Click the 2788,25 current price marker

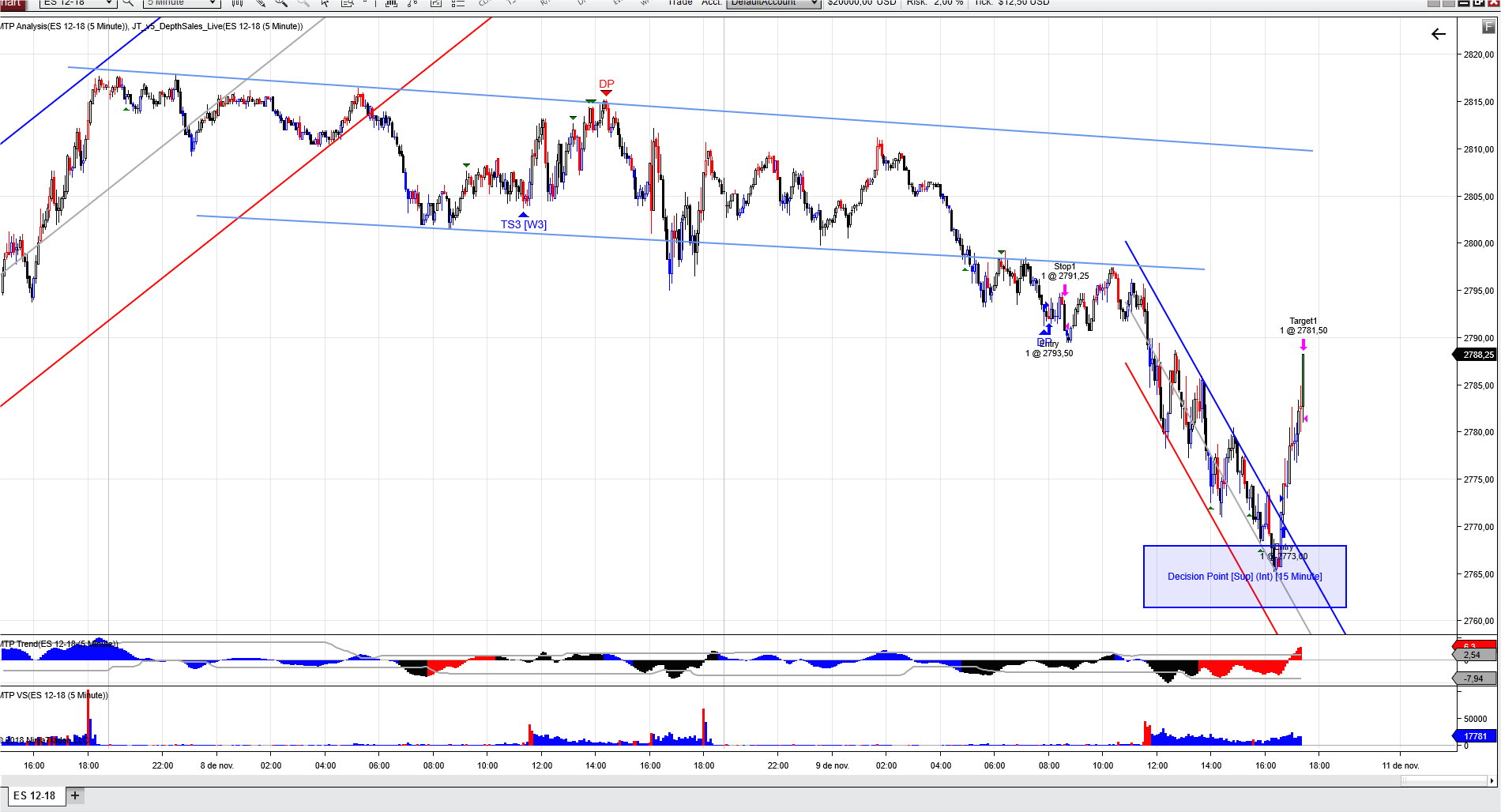pos(1477,355)
